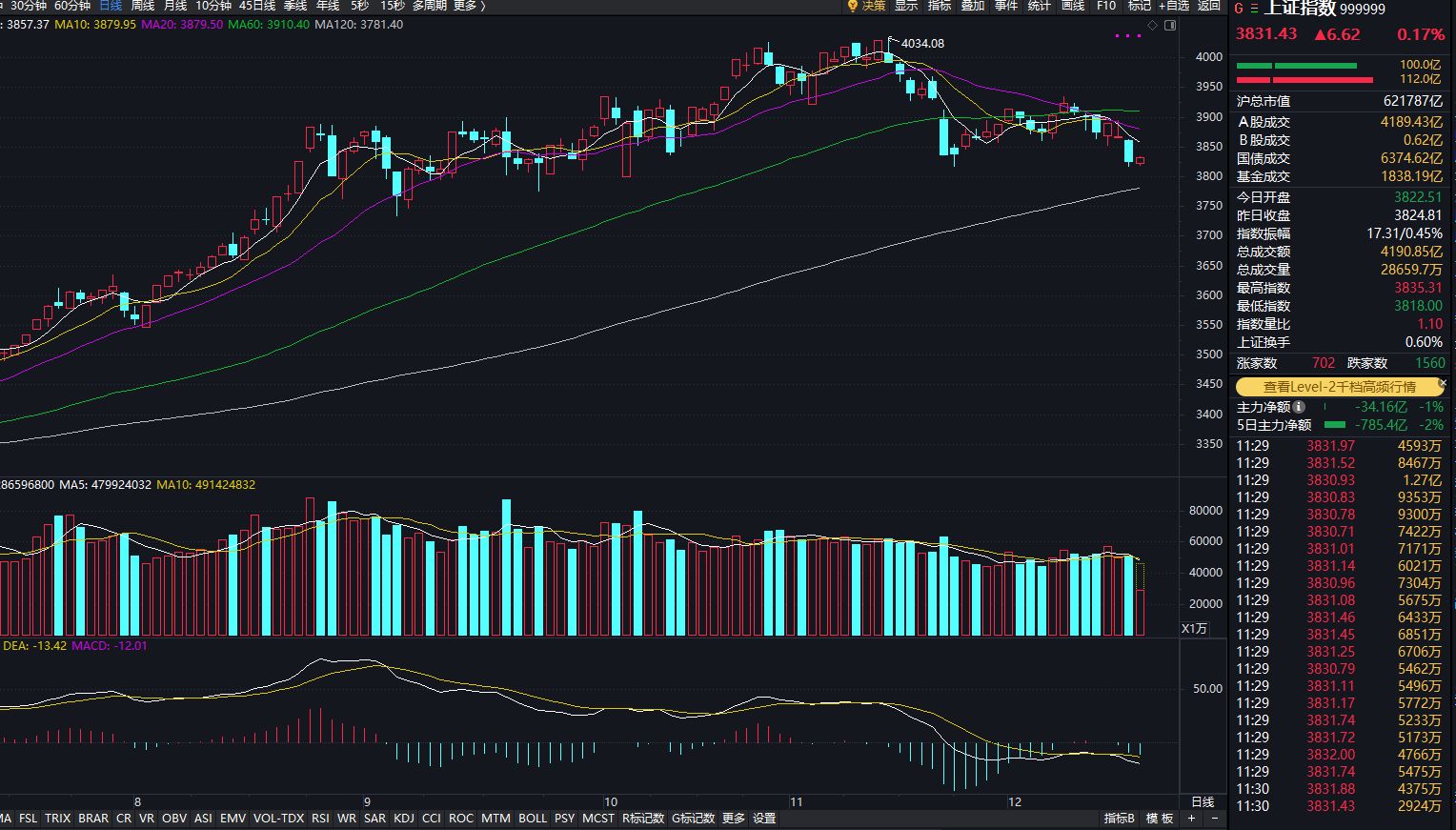Click the plus zoom-in button at bottom right
1456x830 pixels.
[1191, 819]
